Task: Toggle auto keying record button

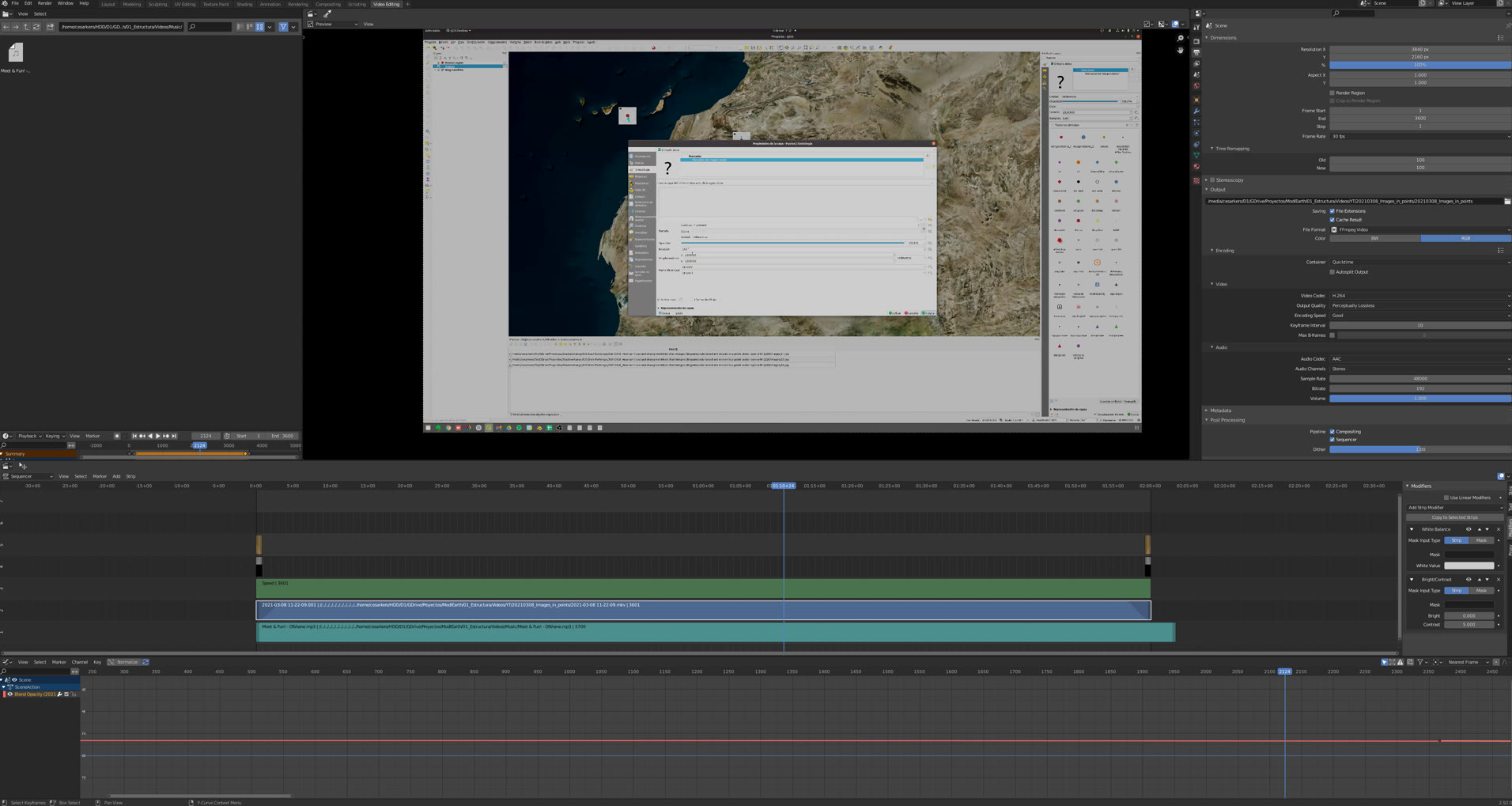Action: (117, 436)
